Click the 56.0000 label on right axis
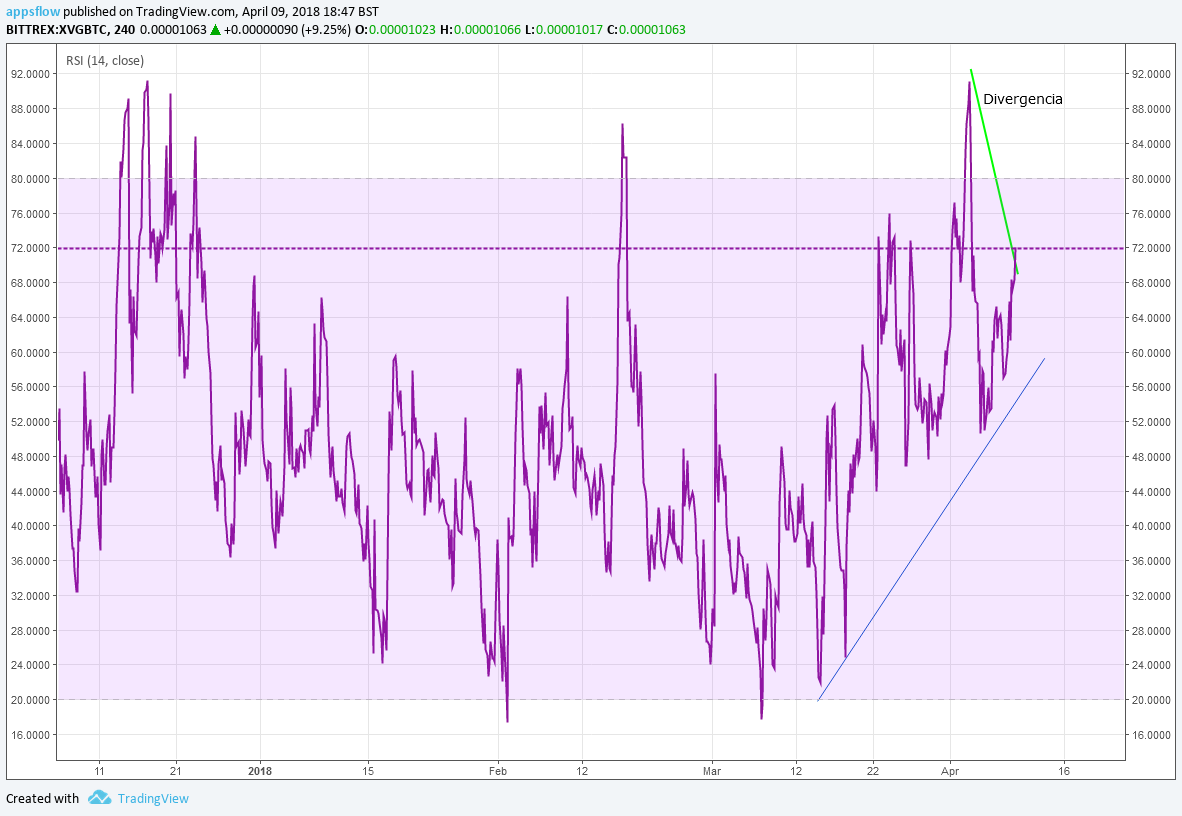Screen dimensions: 1182x816 (x=1151, y=387)
